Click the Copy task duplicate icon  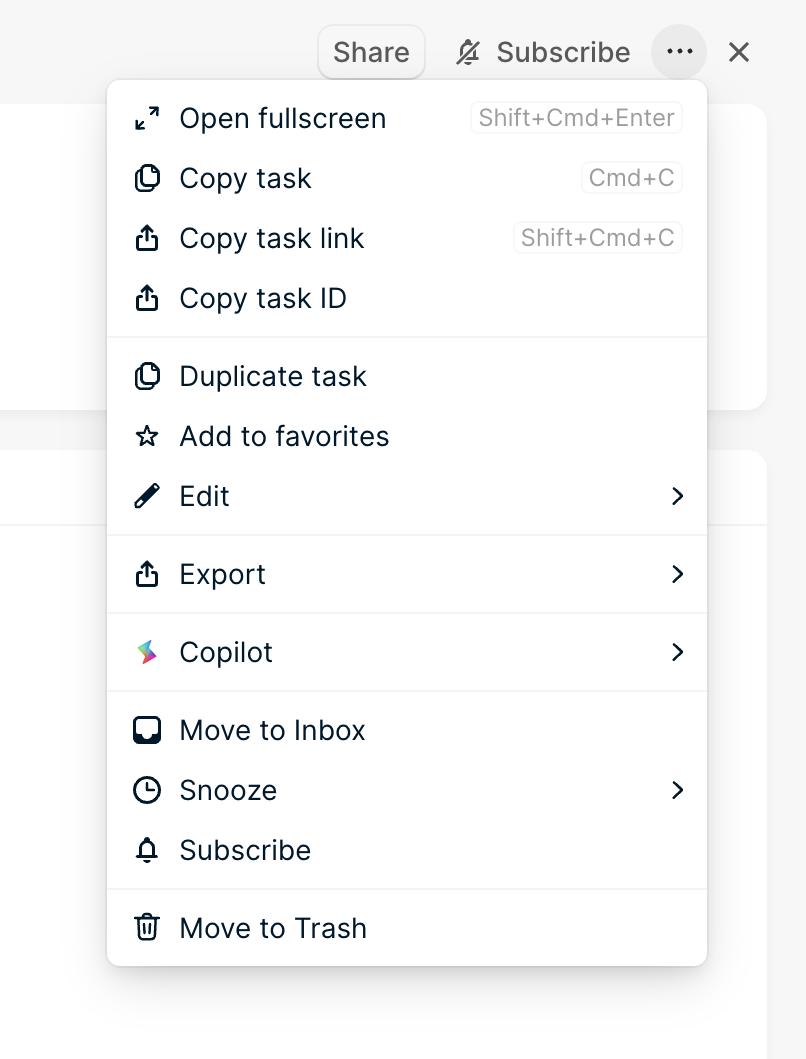click(147, 178)
